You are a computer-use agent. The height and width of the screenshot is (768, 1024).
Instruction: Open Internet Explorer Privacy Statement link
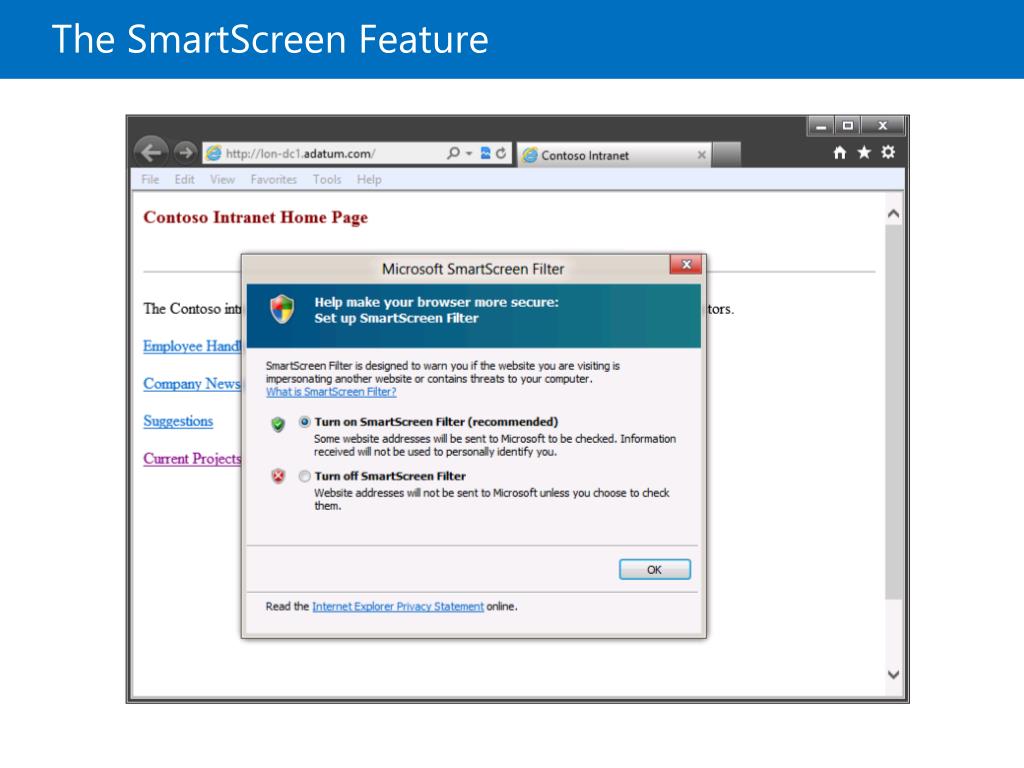pos(398,607)
